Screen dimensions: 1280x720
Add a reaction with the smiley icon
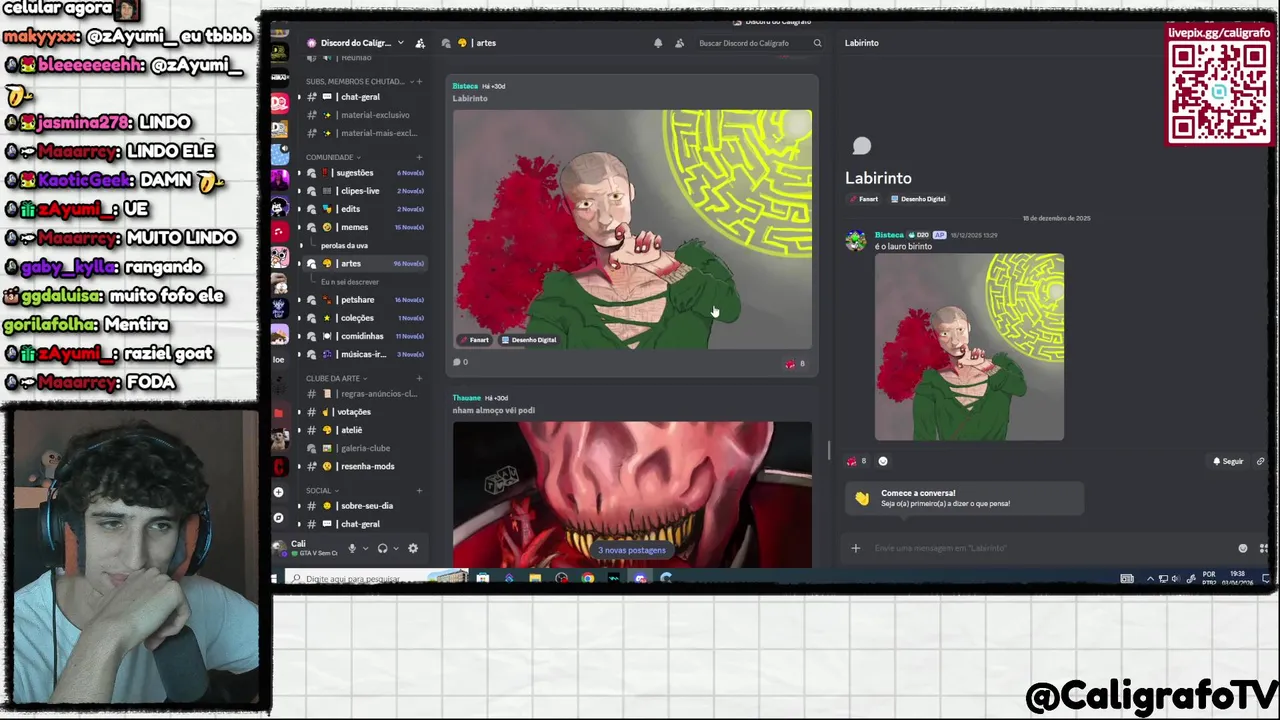pos(883,461)
